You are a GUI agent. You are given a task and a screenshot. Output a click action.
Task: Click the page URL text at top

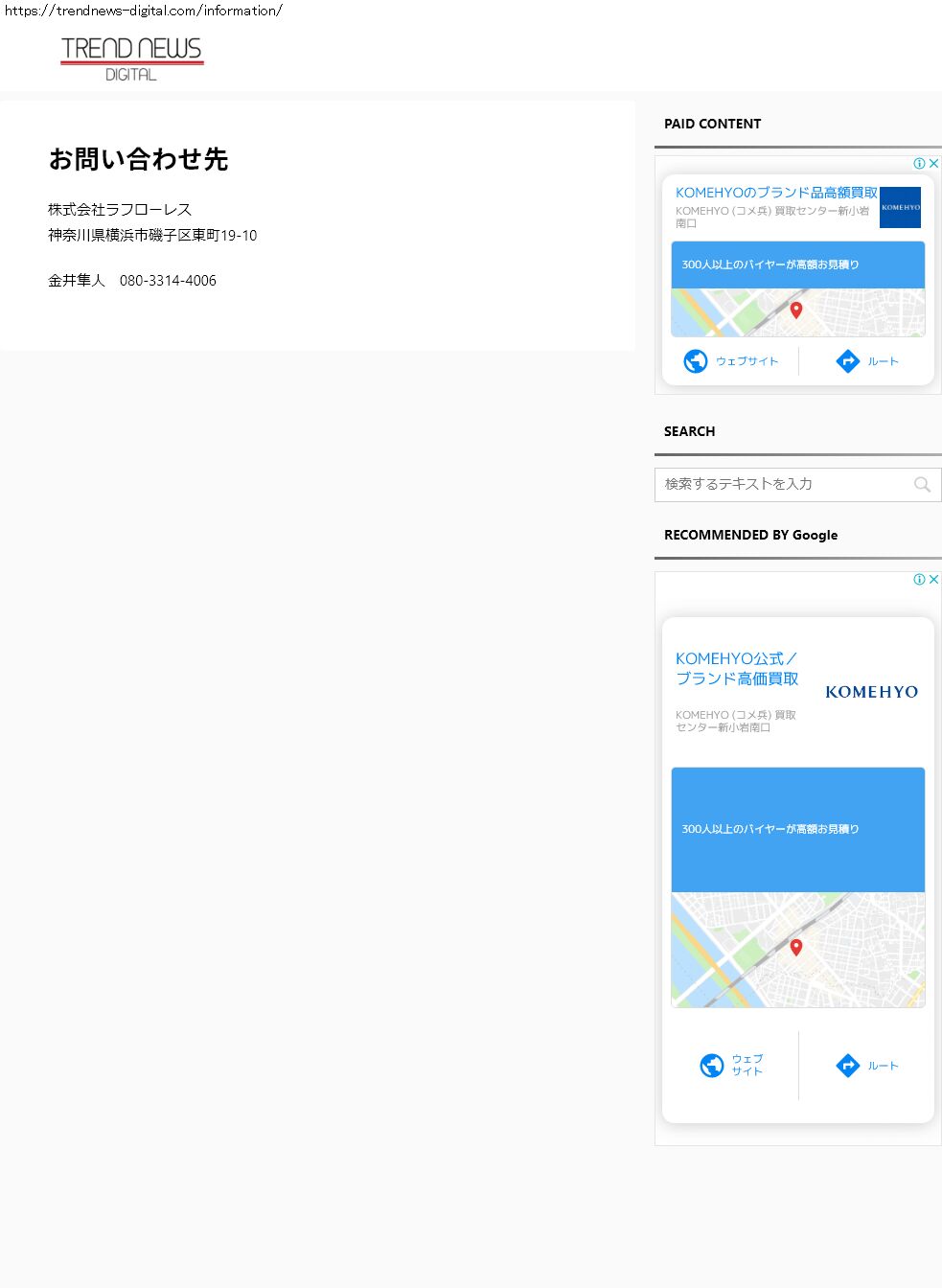[x=144, y=11]
